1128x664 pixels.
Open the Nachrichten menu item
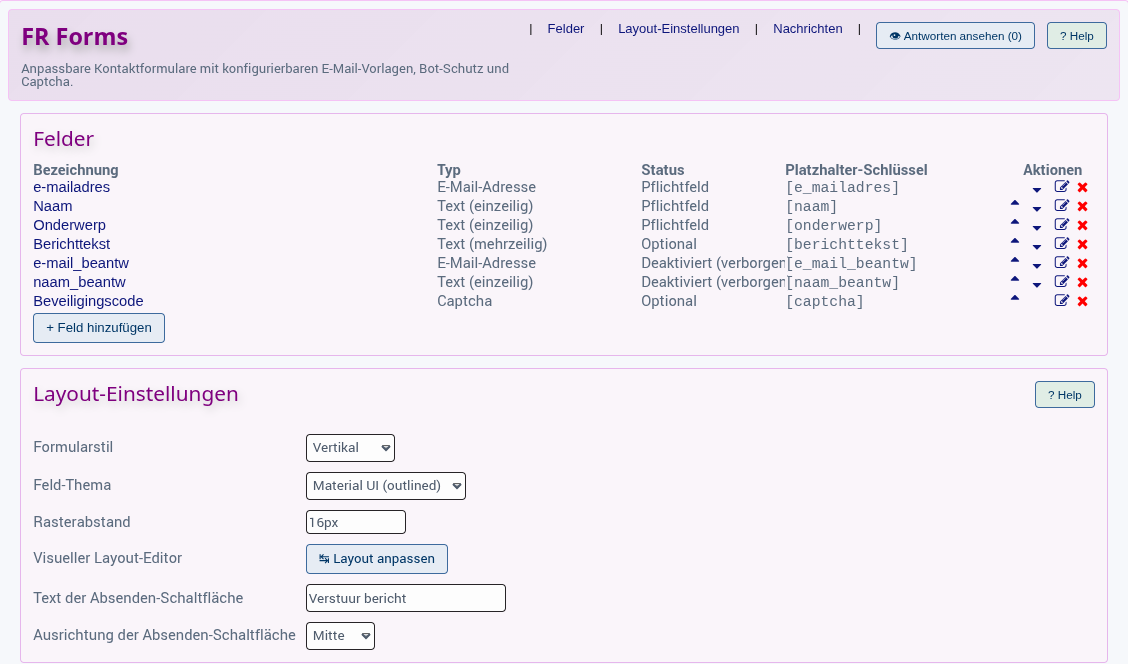[x=807, y=29]
